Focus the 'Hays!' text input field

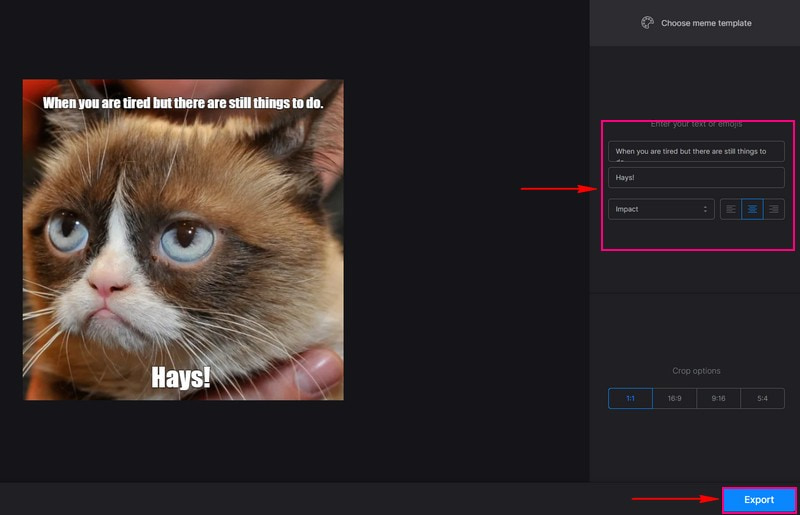coord(696,177)
